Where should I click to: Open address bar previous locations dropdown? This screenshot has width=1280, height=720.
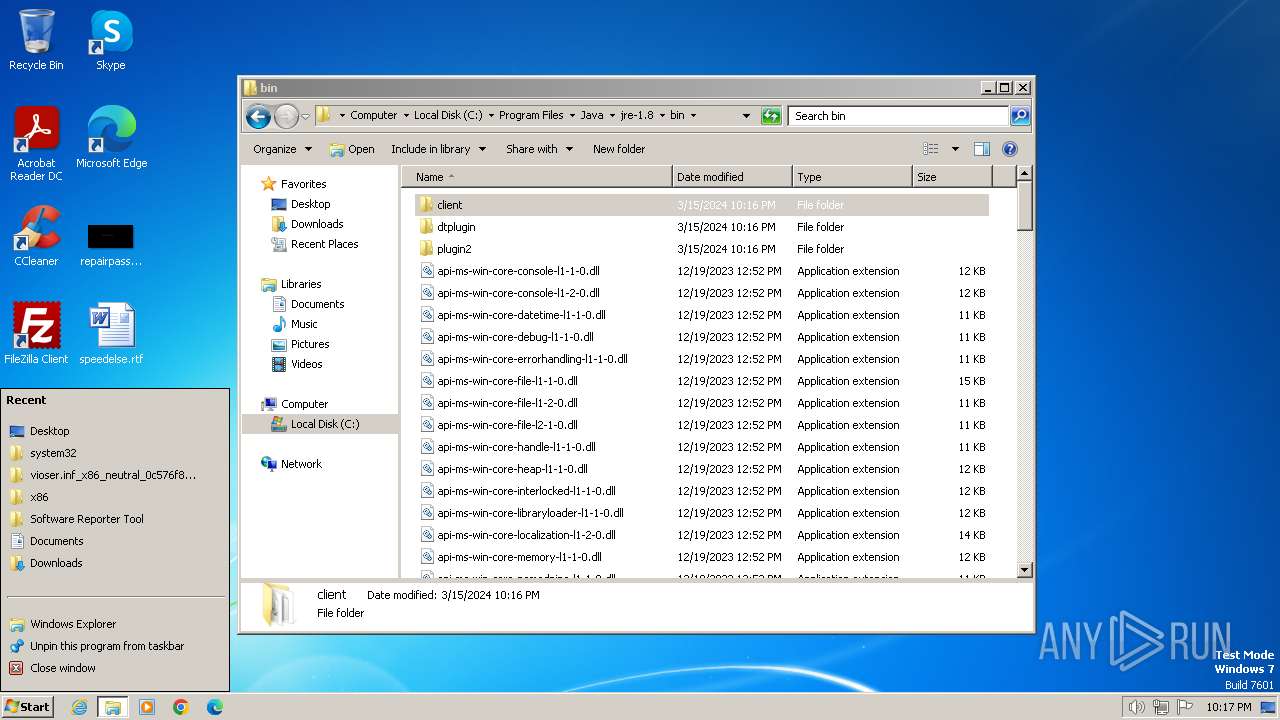pos(746,116)
